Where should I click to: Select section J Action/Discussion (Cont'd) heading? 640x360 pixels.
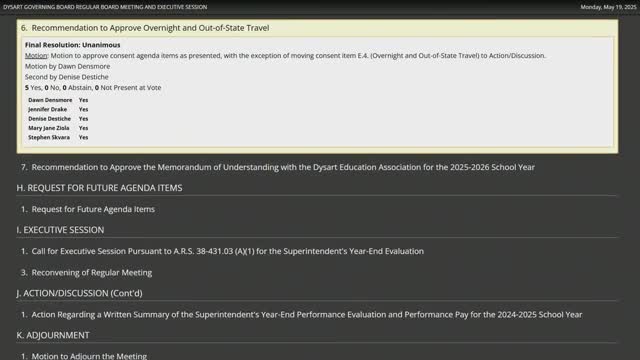[80, 293]
